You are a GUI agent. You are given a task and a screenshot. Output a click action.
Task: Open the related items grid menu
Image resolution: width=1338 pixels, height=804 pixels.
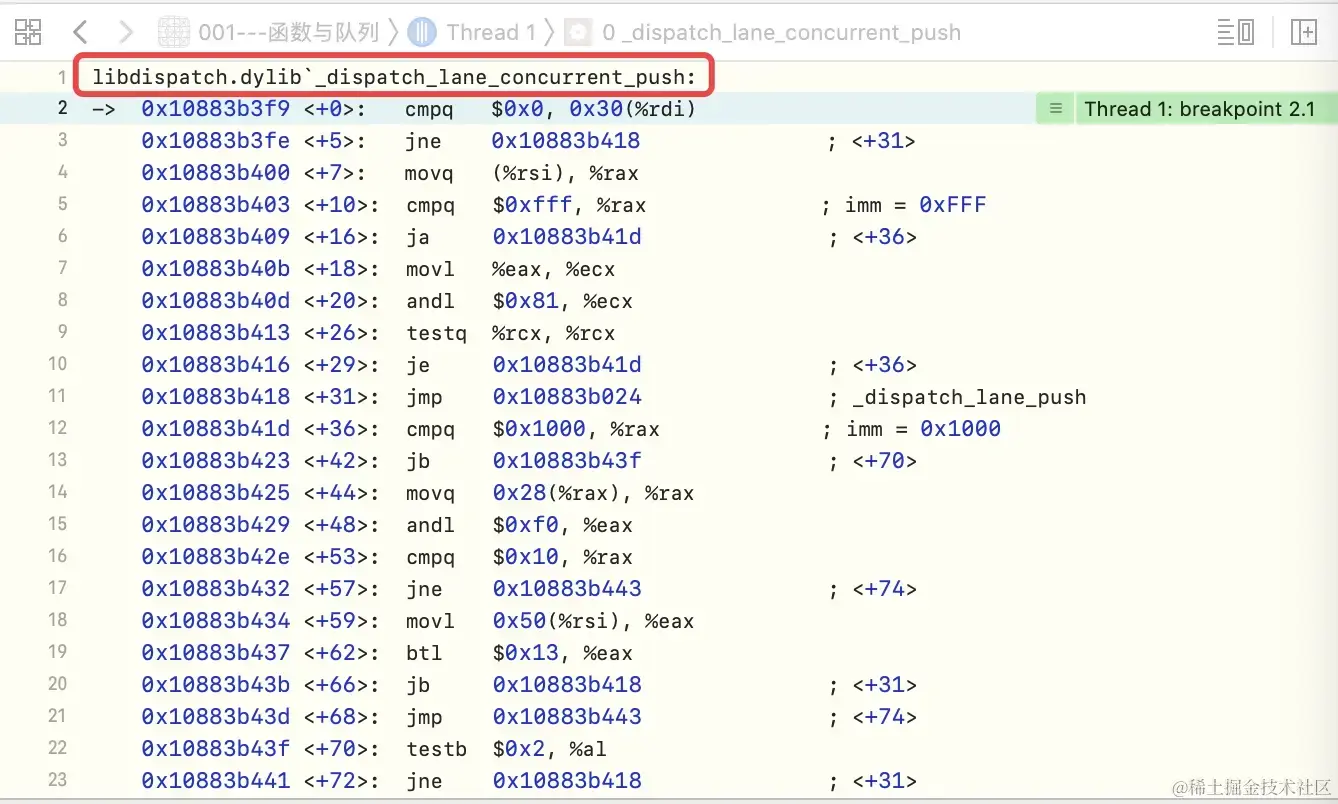tap(28, 32)
